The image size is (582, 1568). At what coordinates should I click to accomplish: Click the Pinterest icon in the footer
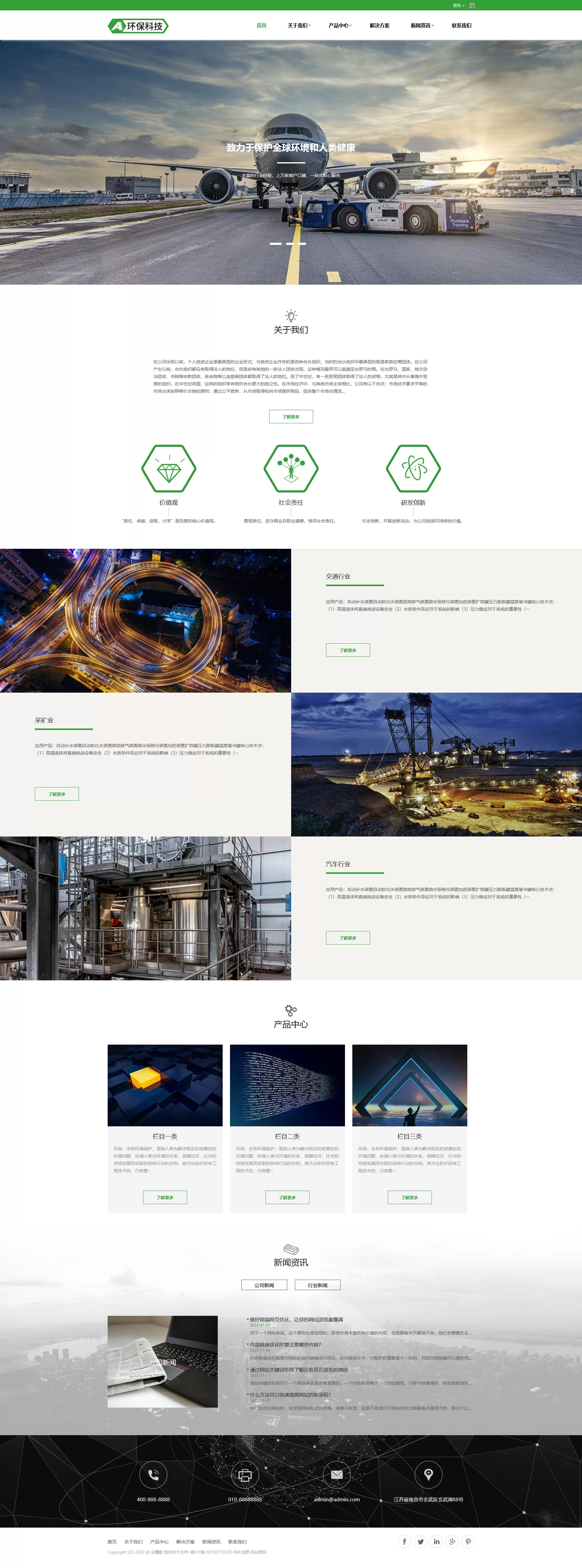click(468, 1541)
